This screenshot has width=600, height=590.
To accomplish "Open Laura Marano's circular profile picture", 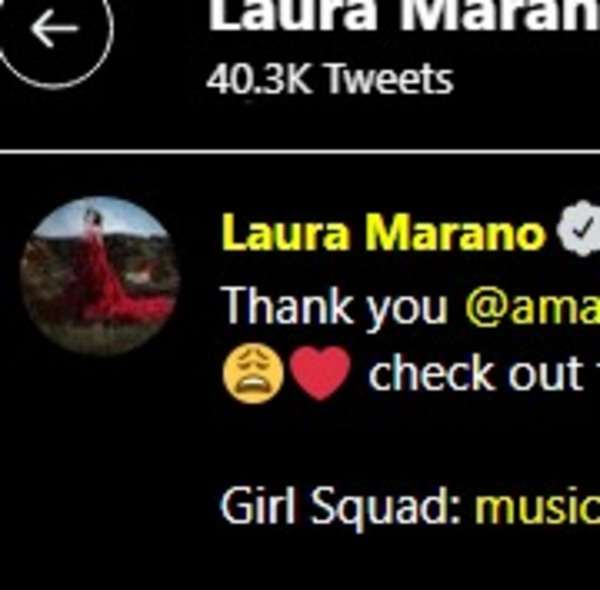I will pyautogui.click(x=100, y=276).
